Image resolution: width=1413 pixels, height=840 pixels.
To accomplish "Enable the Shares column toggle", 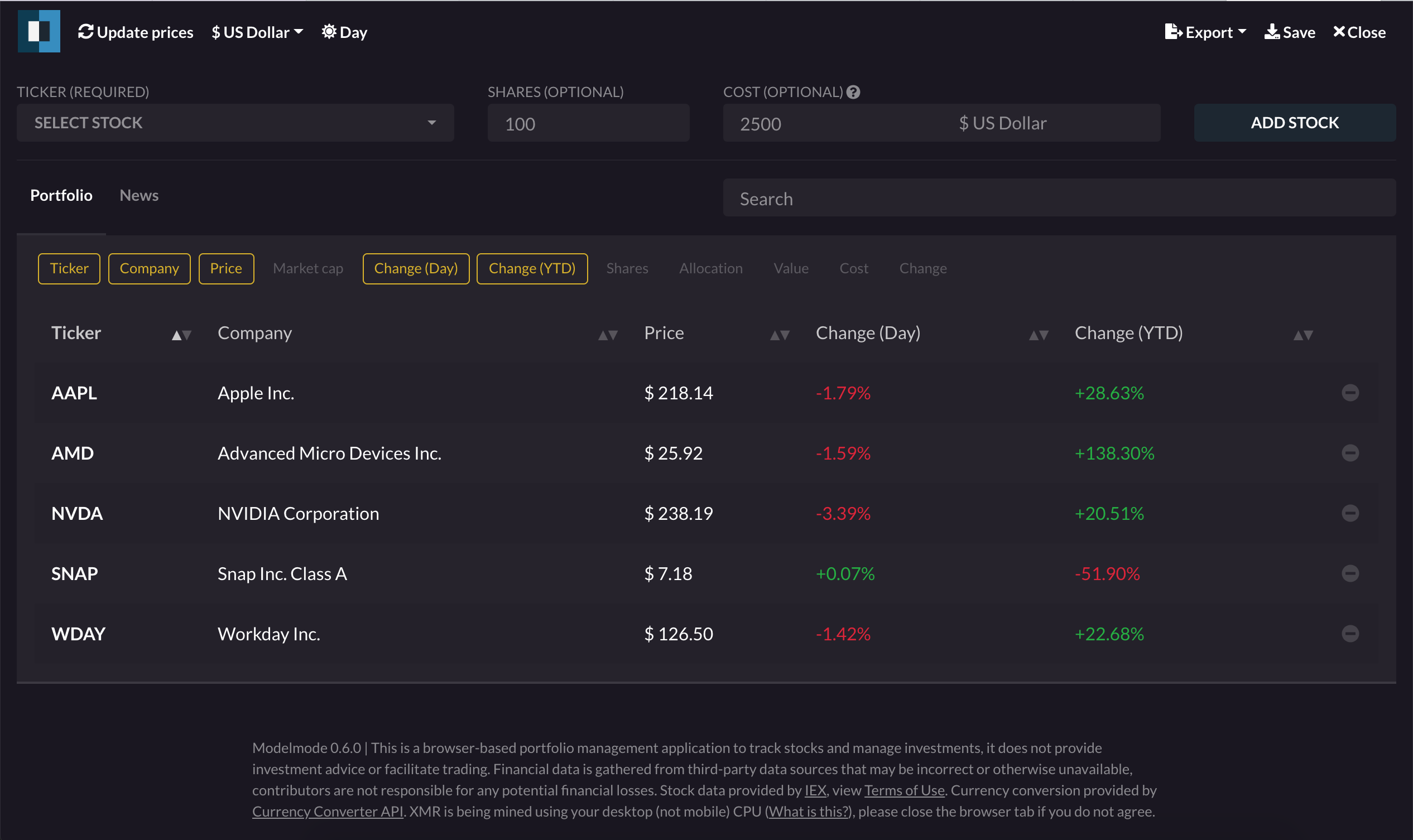I will click(626, 268).
